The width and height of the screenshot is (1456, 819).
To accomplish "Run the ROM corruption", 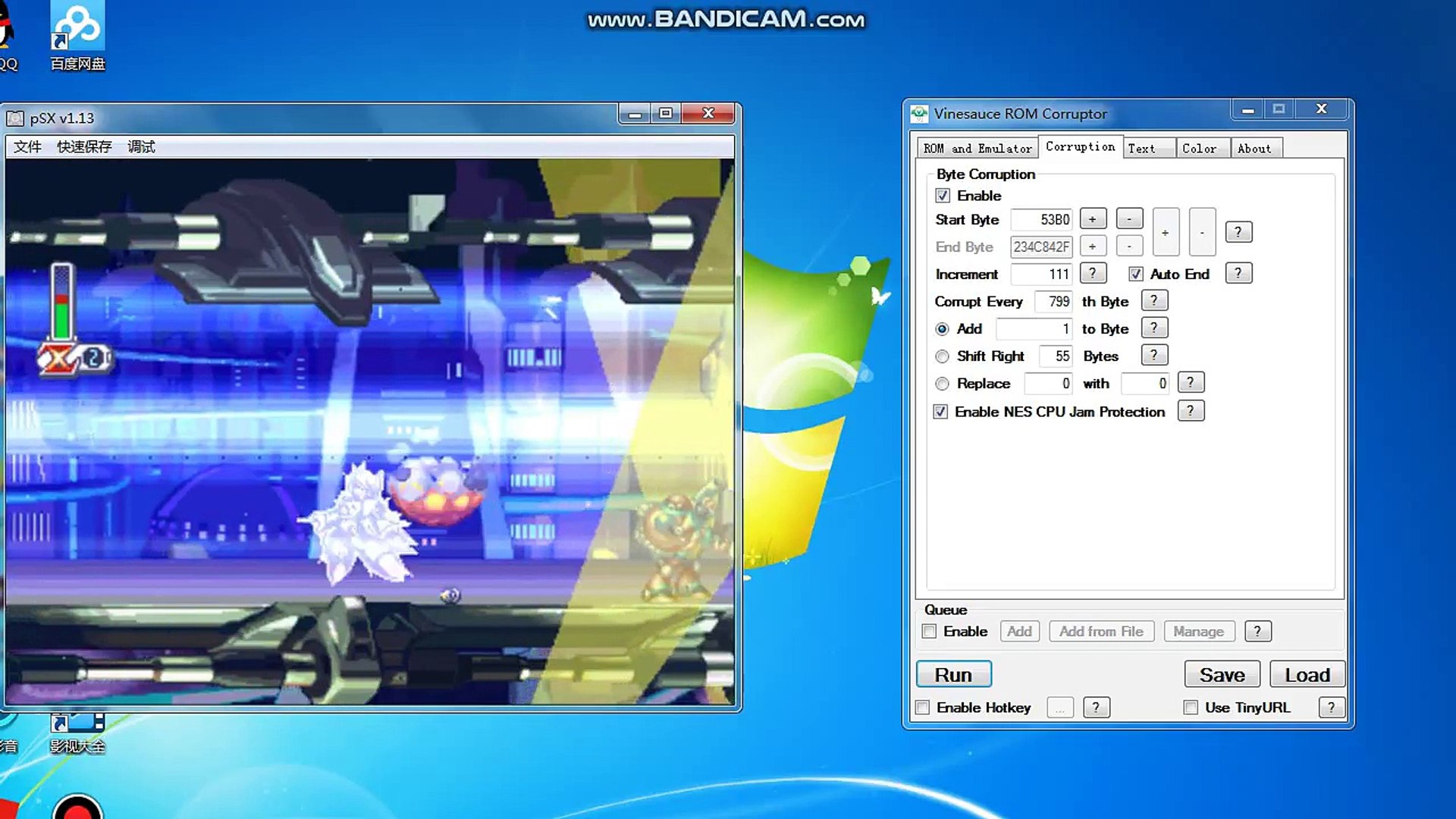I will (953, 674).
